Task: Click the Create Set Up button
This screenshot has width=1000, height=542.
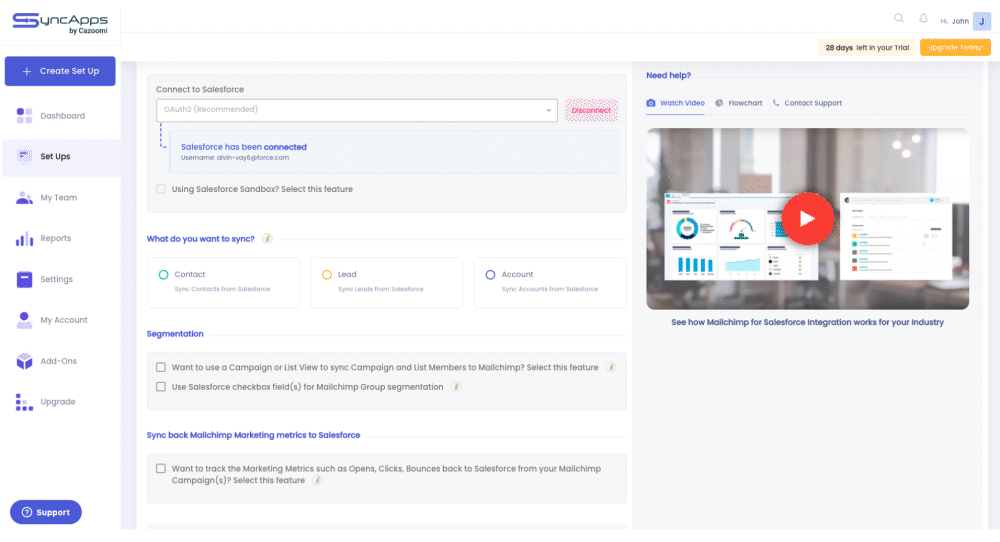Action: (x=60, y=71)
